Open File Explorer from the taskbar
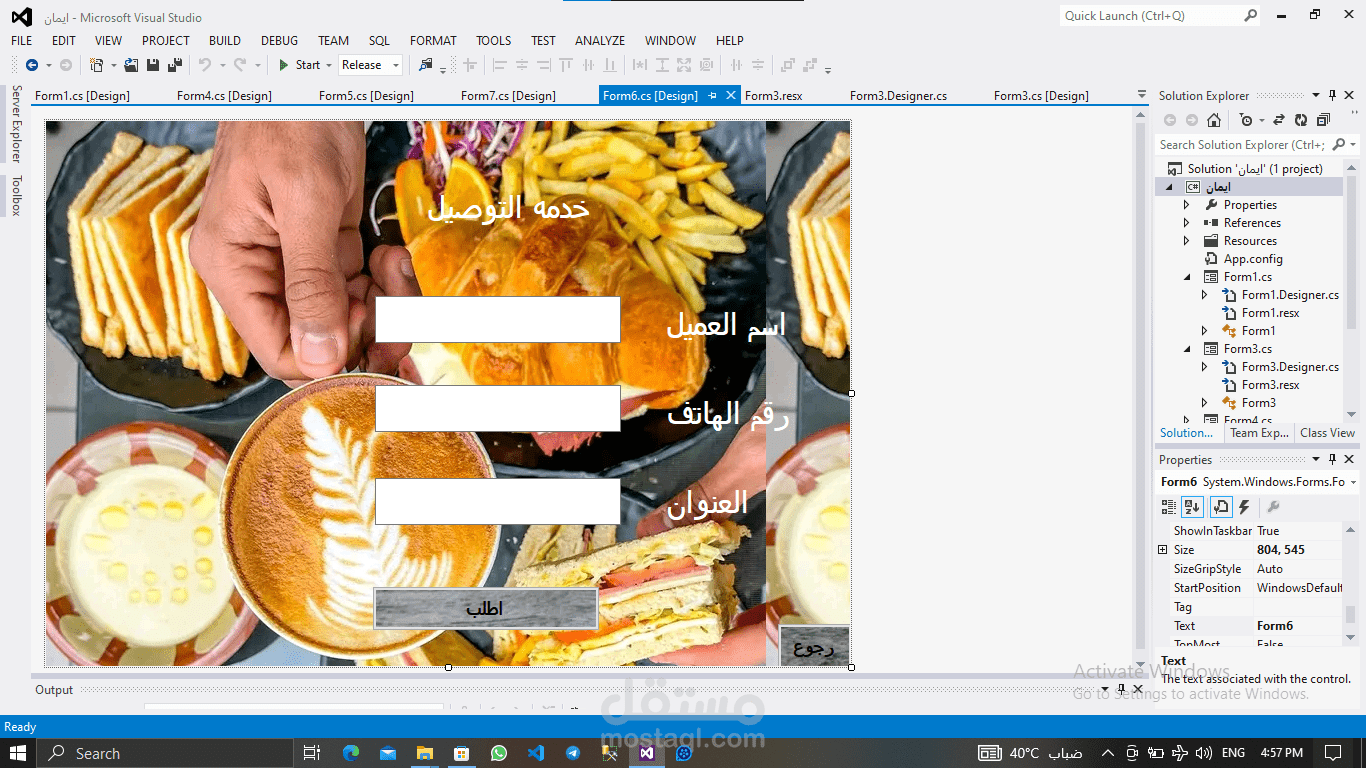Screen dimensions: 1366x768 point(424,753)
